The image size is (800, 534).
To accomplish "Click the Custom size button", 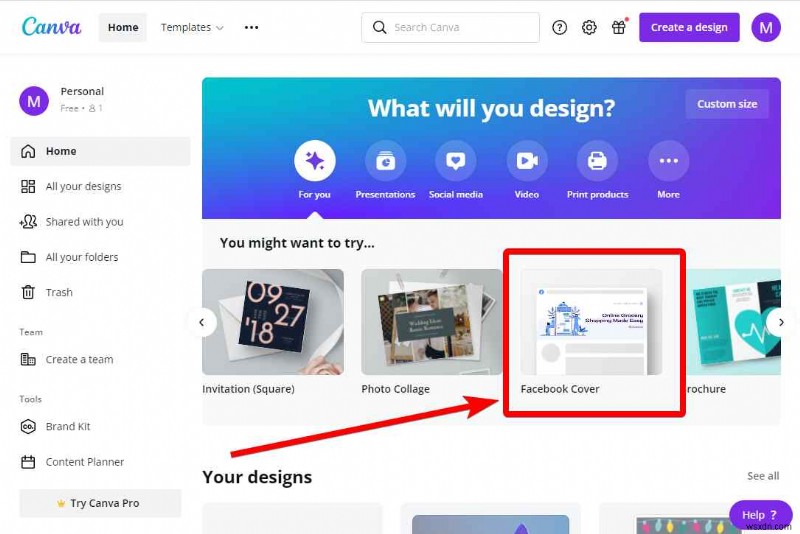I will (x=727, y=104).
